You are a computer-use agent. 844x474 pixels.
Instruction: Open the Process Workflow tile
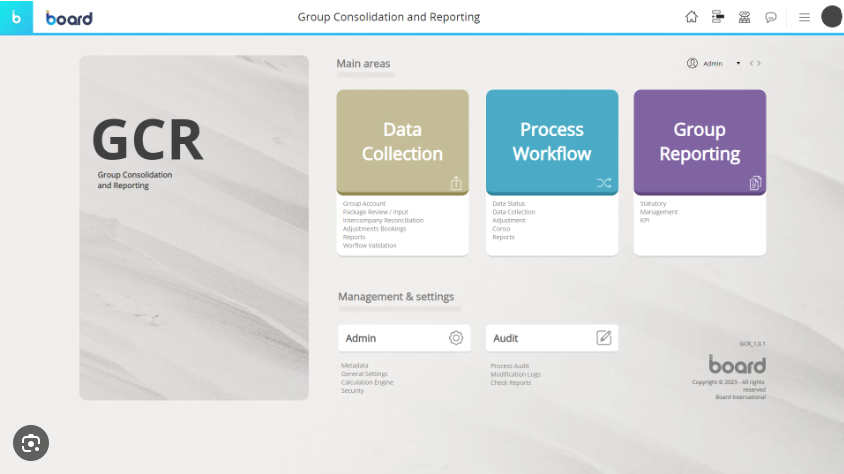coord(552,142)
